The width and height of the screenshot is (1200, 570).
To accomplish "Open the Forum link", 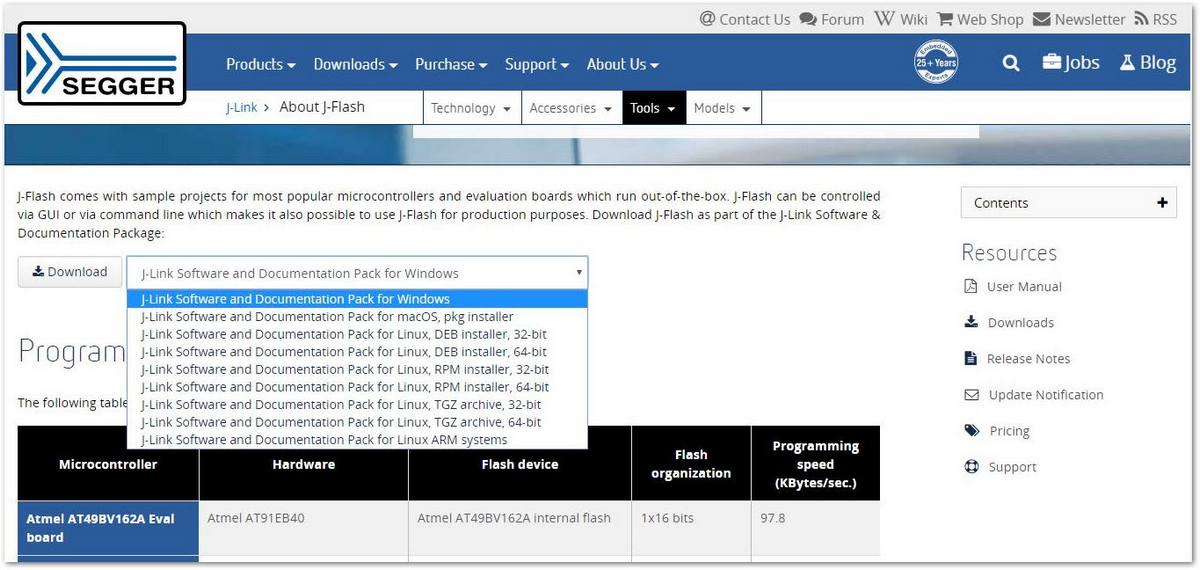I will click(x=843, y=19).
